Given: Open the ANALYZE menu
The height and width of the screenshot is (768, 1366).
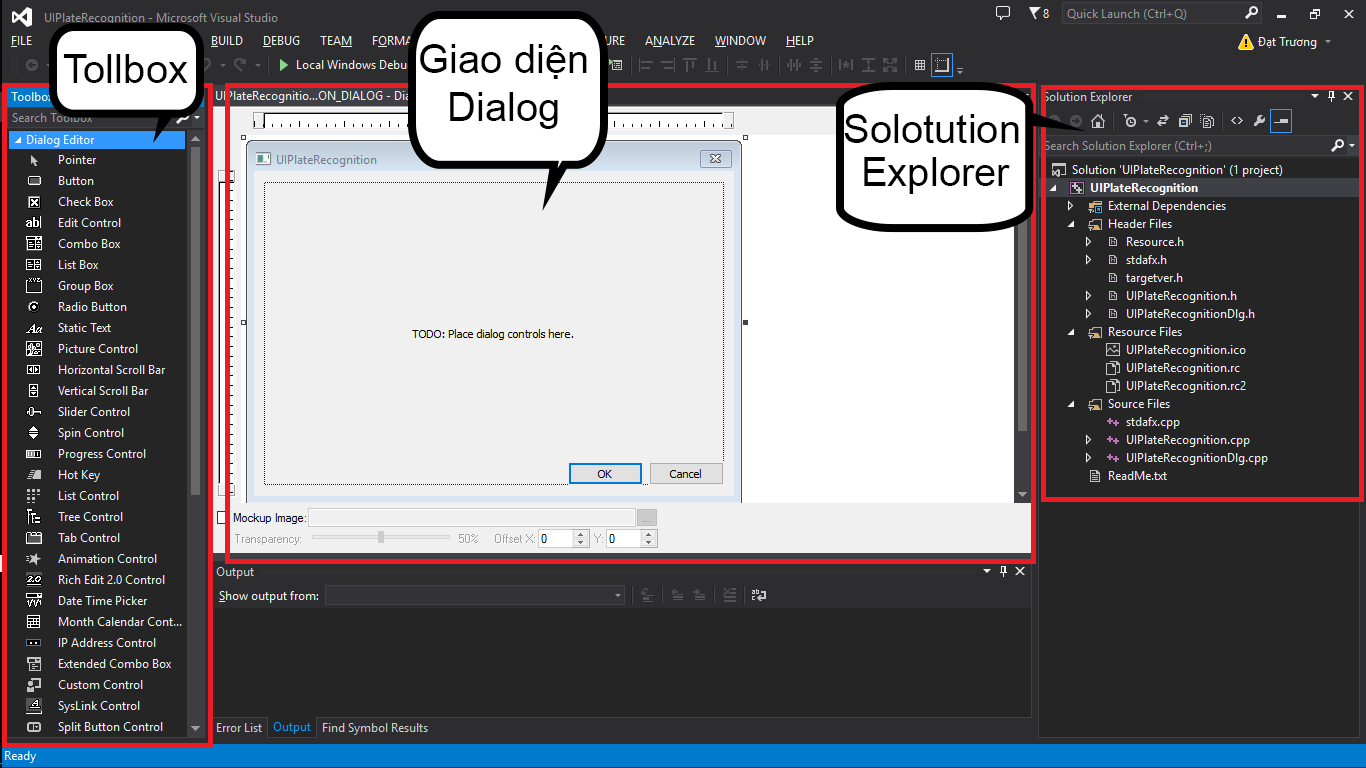Looking at the screenshot, I should [670, 41].
